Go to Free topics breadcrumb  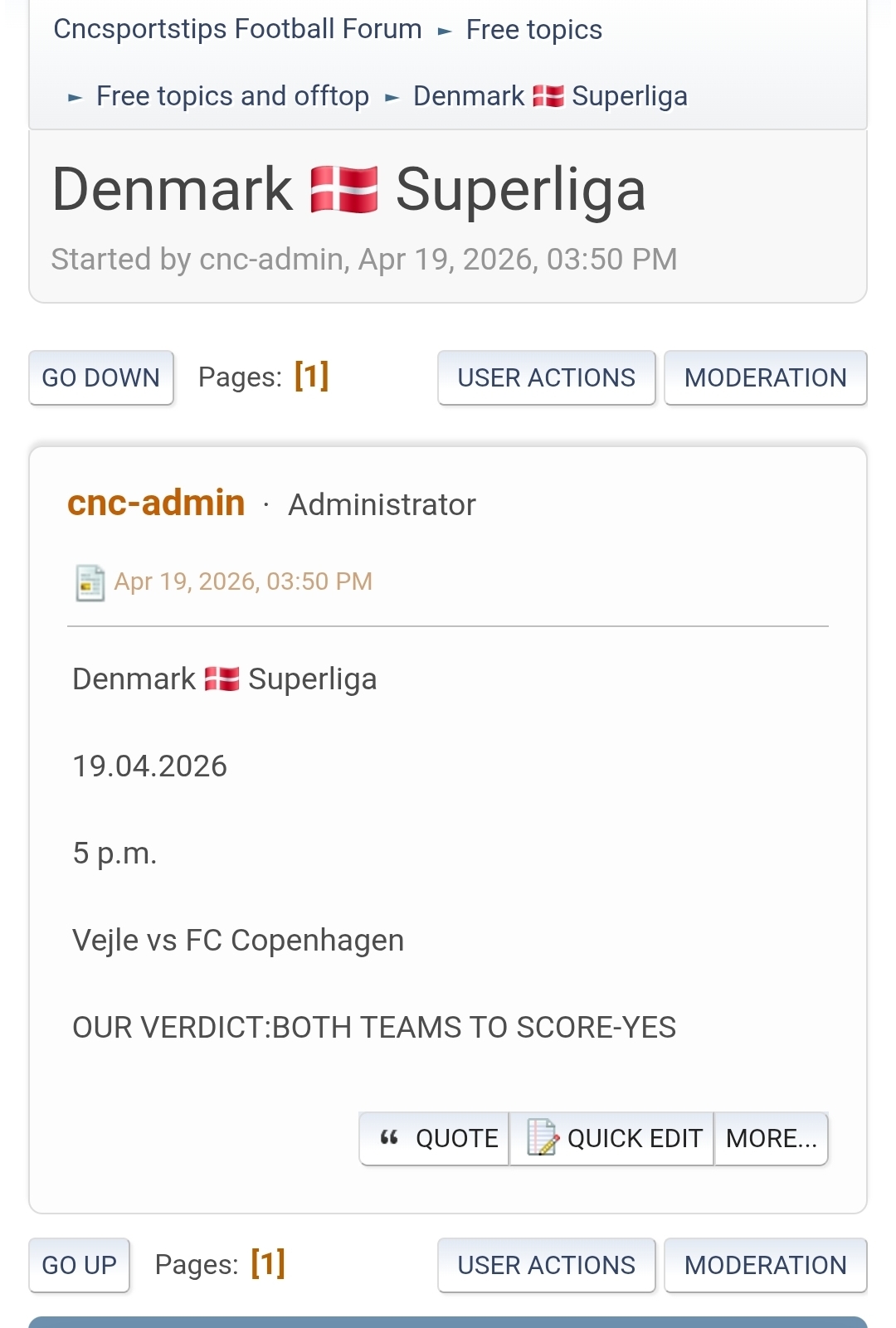click(533, 30)
